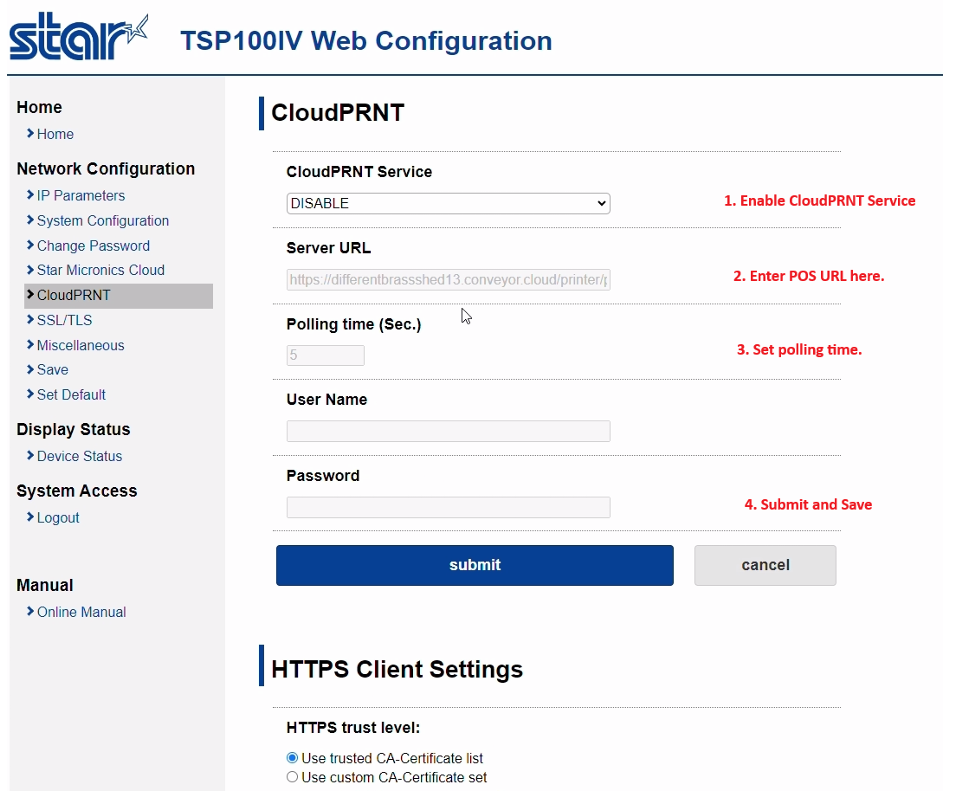Select CloudPRNT in the sidebar
Image resolution: width=979 pixels, height=799 pixels.
coord(119,295)
